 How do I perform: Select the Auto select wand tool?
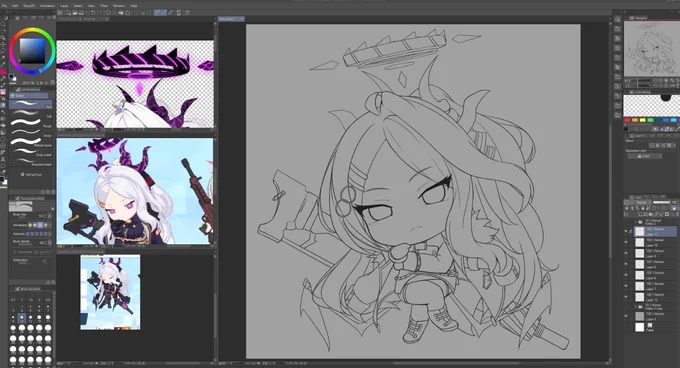(3, 57)
